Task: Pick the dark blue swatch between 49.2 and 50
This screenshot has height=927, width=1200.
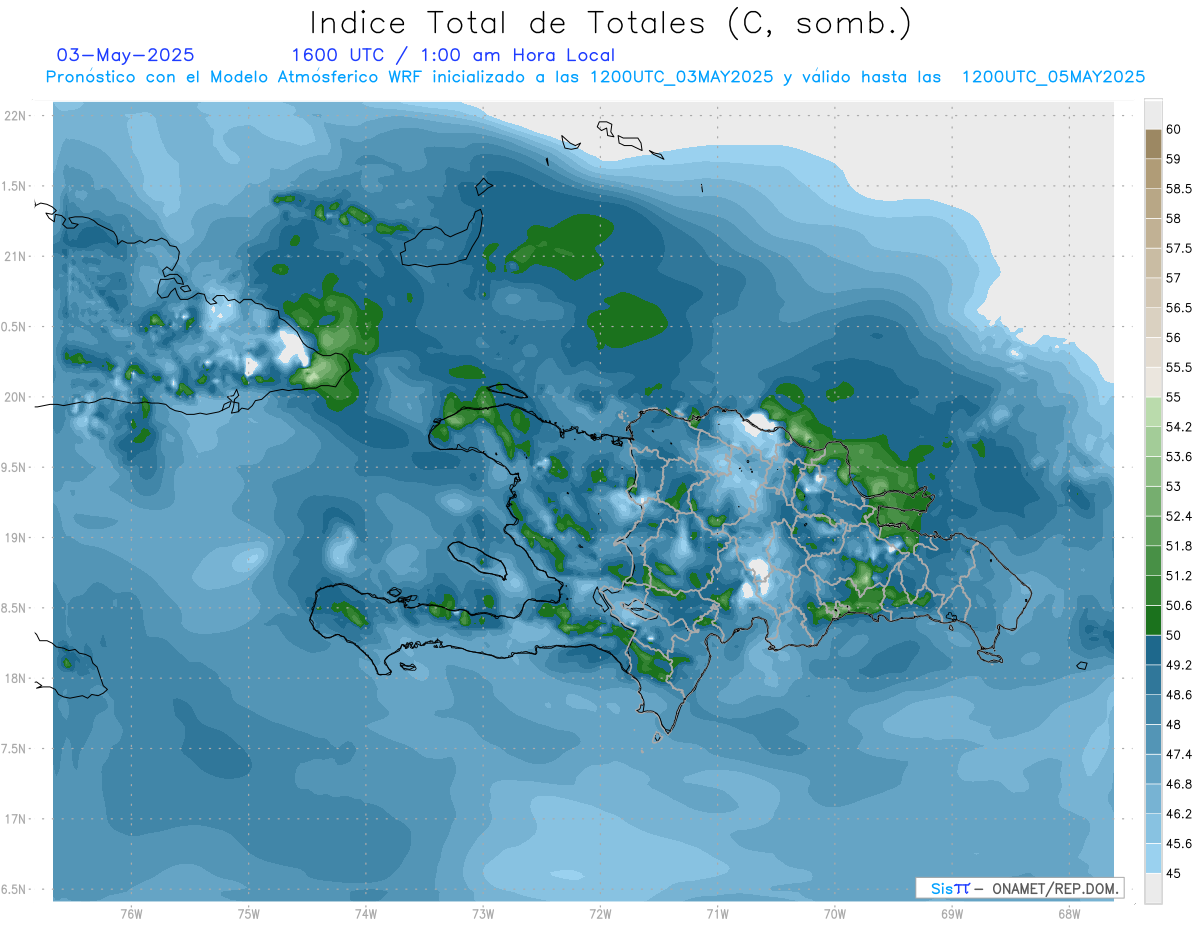Action: (1153, 650)
